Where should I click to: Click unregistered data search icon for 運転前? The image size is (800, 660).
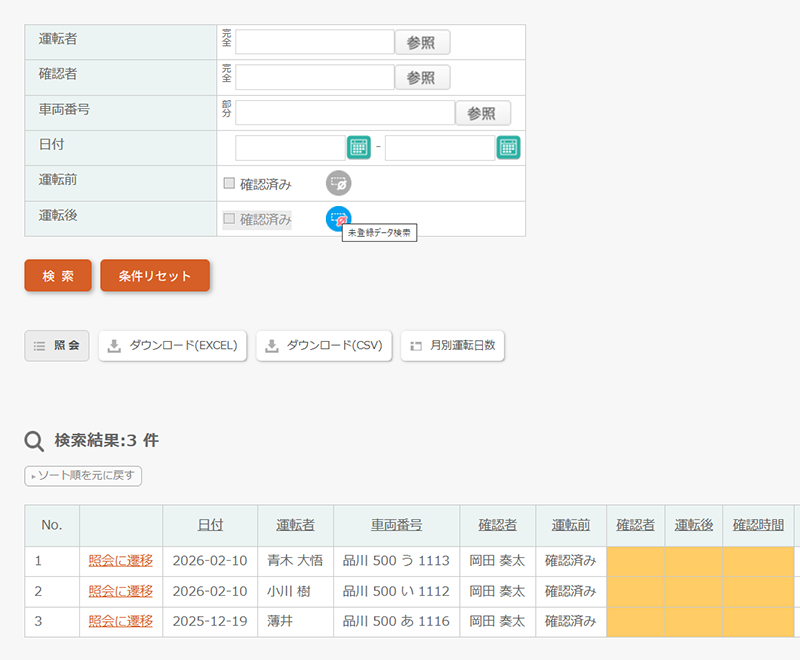coord(339,184)
